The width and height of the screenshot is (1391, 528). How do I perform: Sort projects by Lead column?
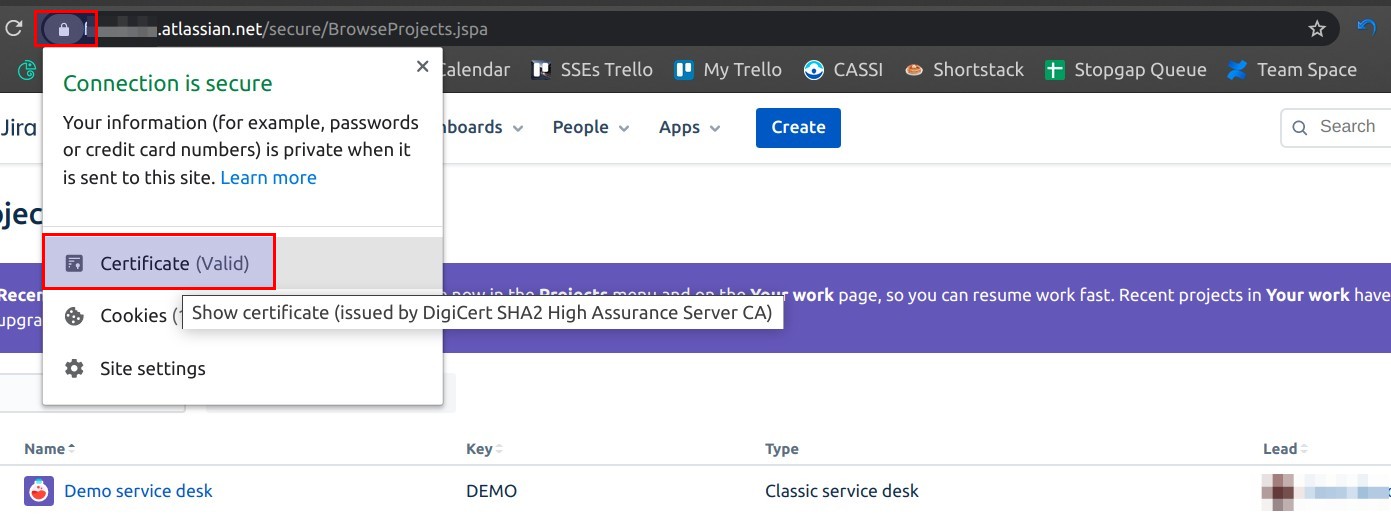coord(1285,449)
